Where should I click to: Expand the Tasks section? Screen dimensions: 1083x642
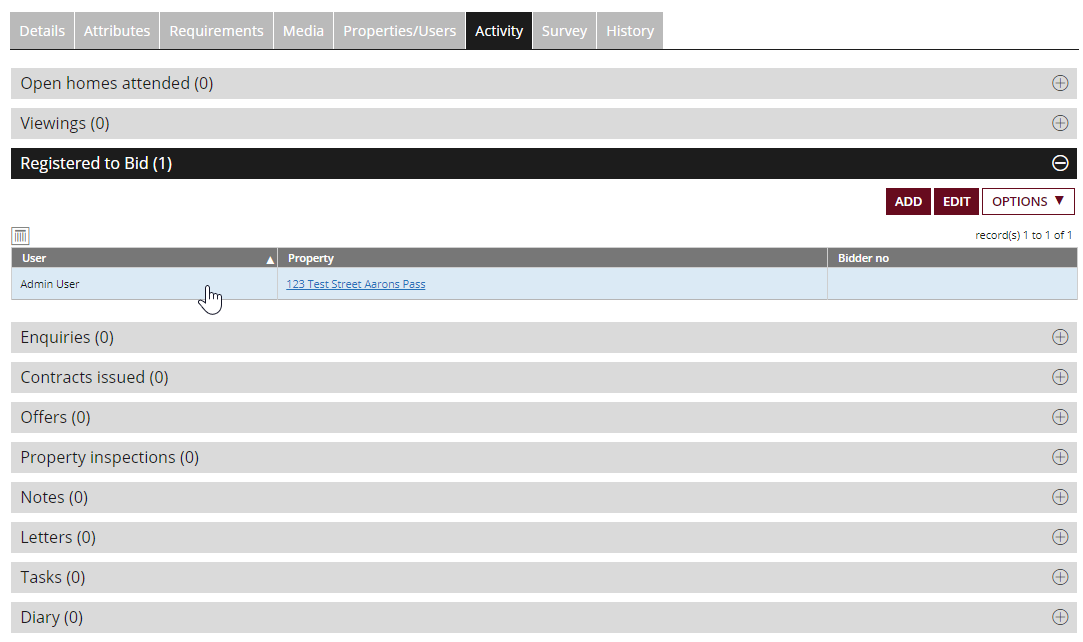(1060, 577)
